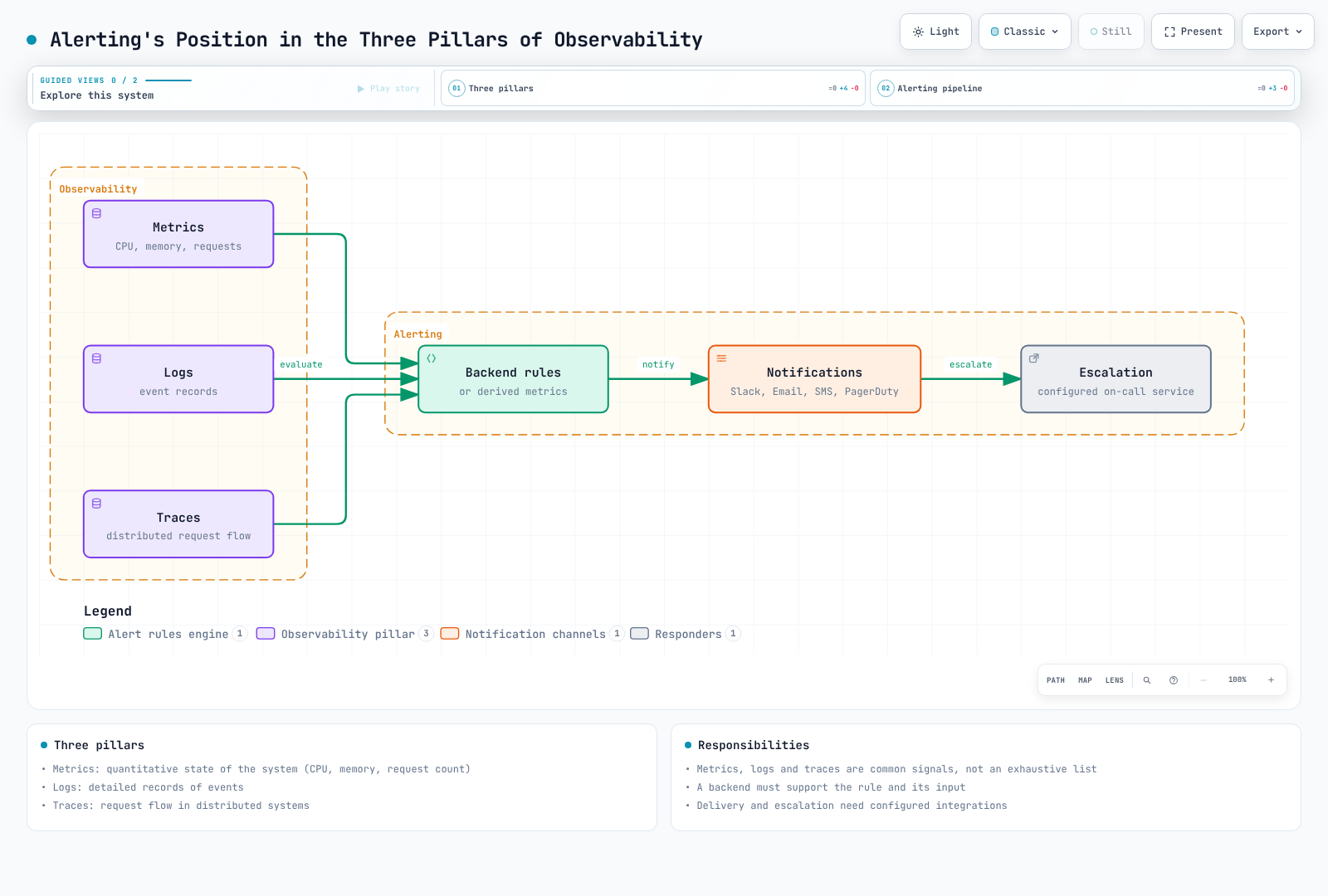Click 'Traces: request flow in distributed systems' bullet
The image size is (1328, 896).
click(x=181, y=806)
